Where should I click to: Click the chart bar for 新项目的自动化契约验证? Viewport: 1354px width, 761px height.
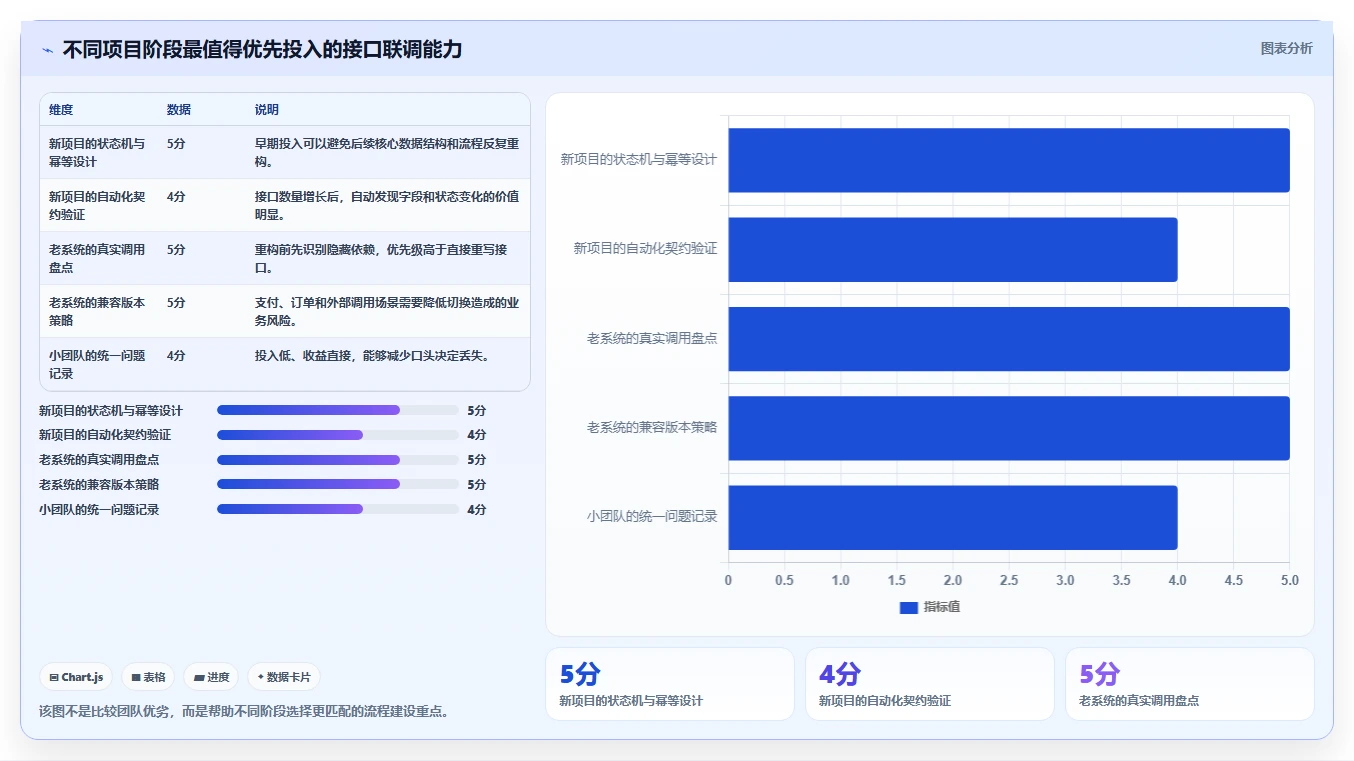(x=952, y=249)
